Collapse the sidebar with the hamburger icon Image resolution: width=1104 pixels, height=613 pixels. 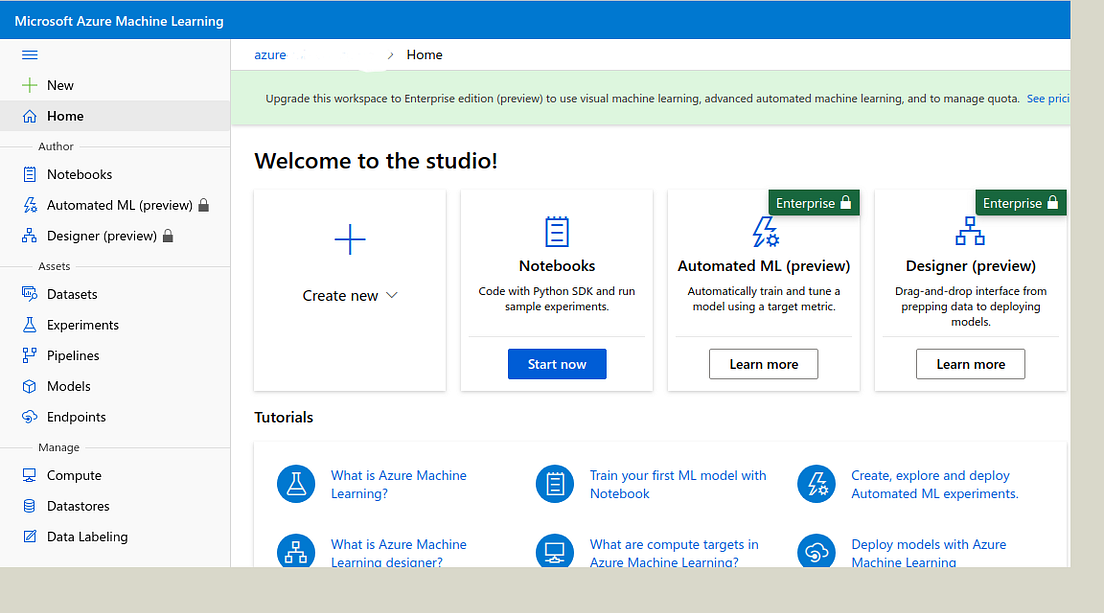(x=29, y=55)
